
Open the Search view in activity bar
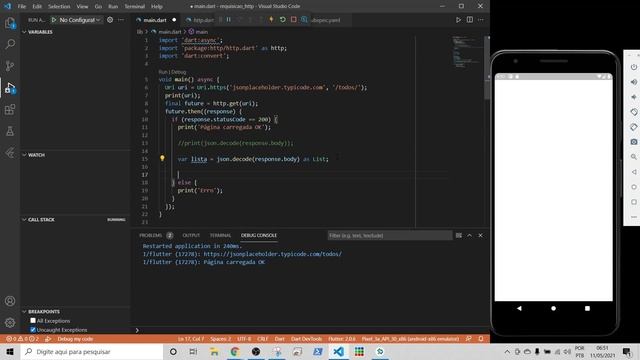(10, 44)
